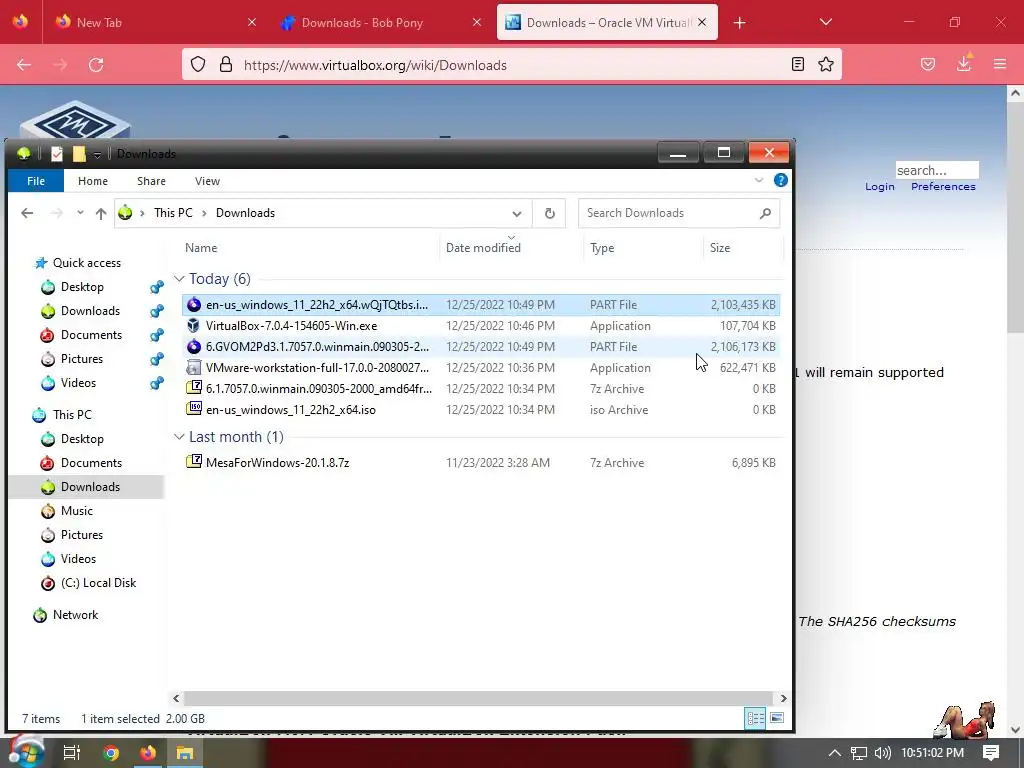Viewport: 1024px width, 768px height.
Task: Open recent locations dropdown arrow
Action: [80, 213]
